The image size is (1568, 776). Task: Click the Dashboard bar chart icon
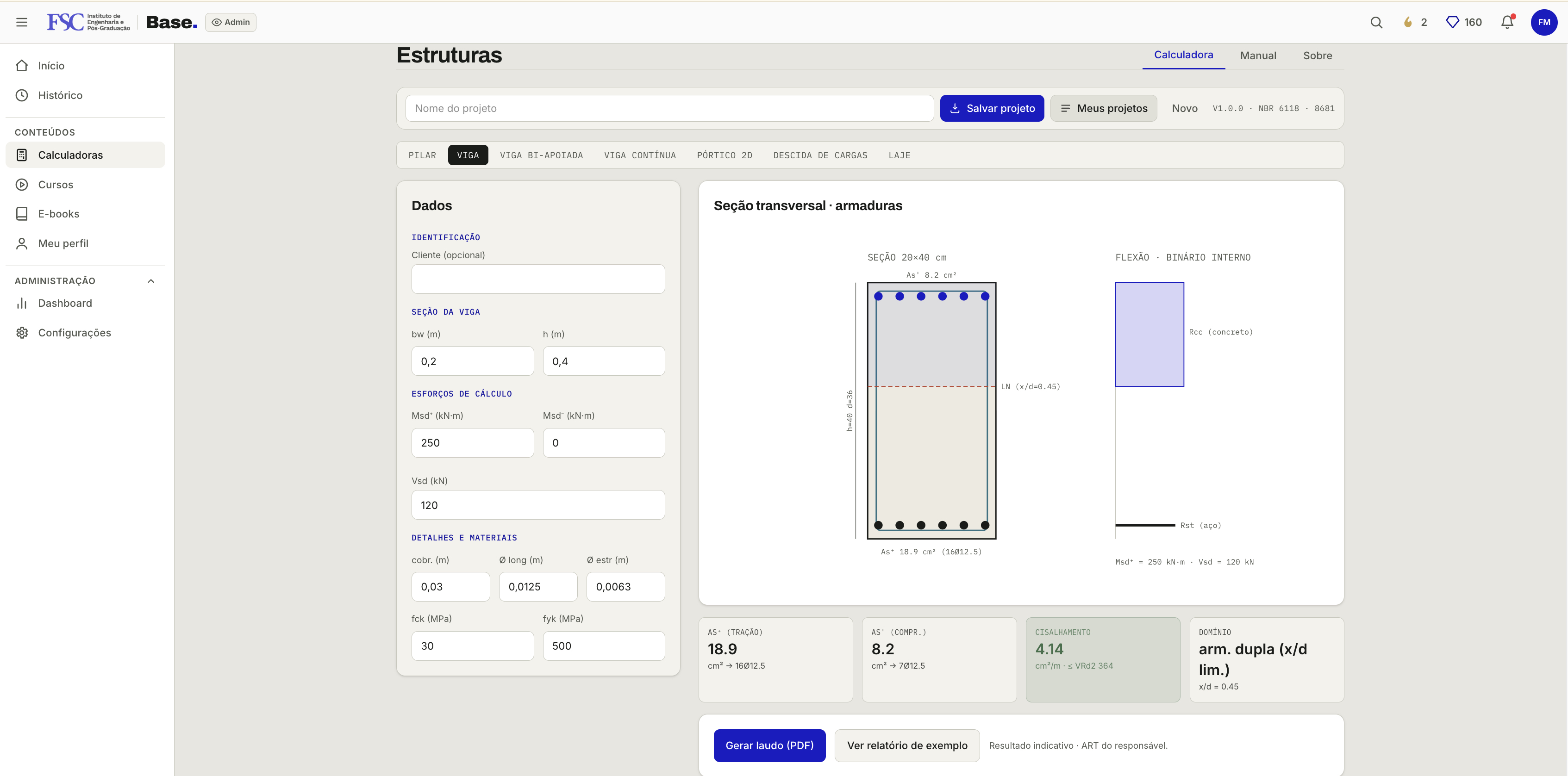click(x=22, y=303)
